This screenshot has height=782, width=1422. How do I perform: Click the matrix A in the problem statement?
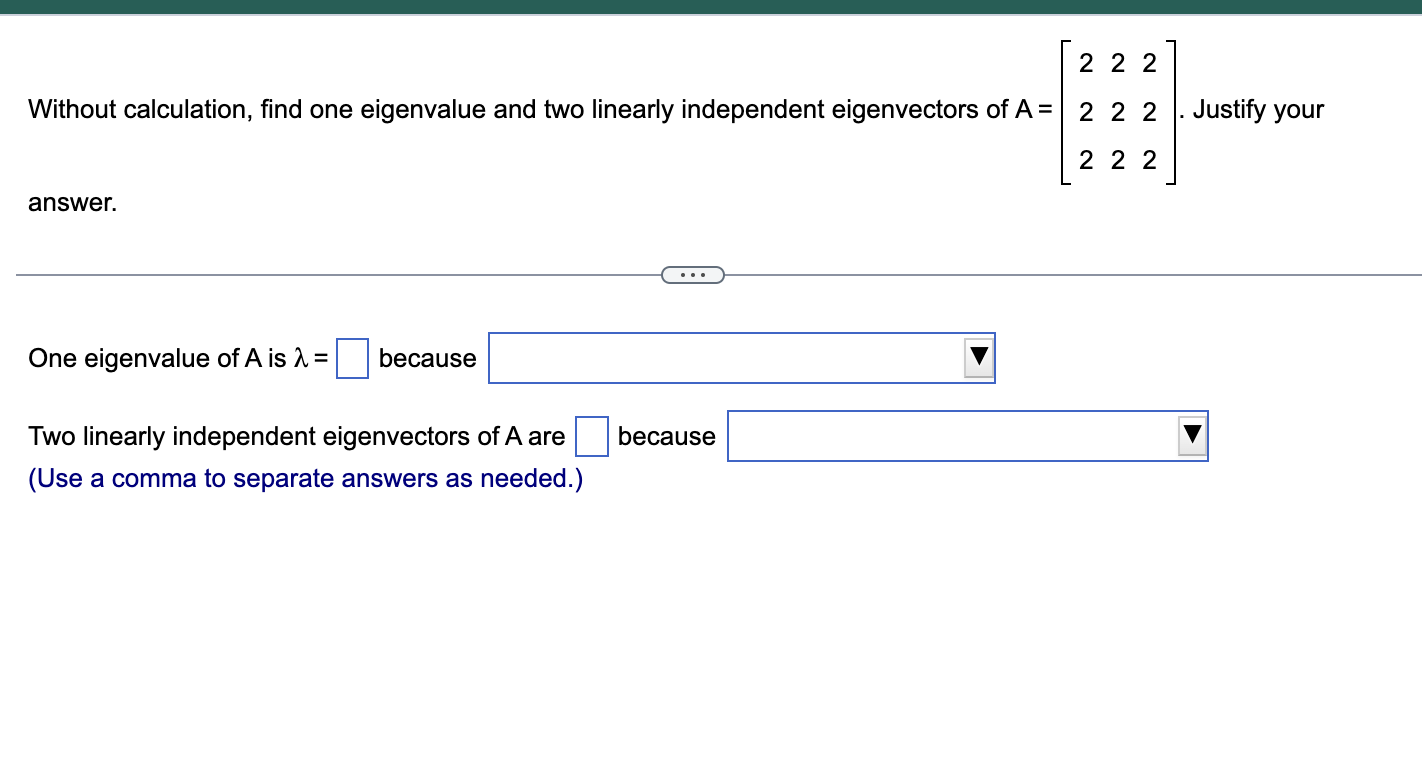(x=1117, y=111)
